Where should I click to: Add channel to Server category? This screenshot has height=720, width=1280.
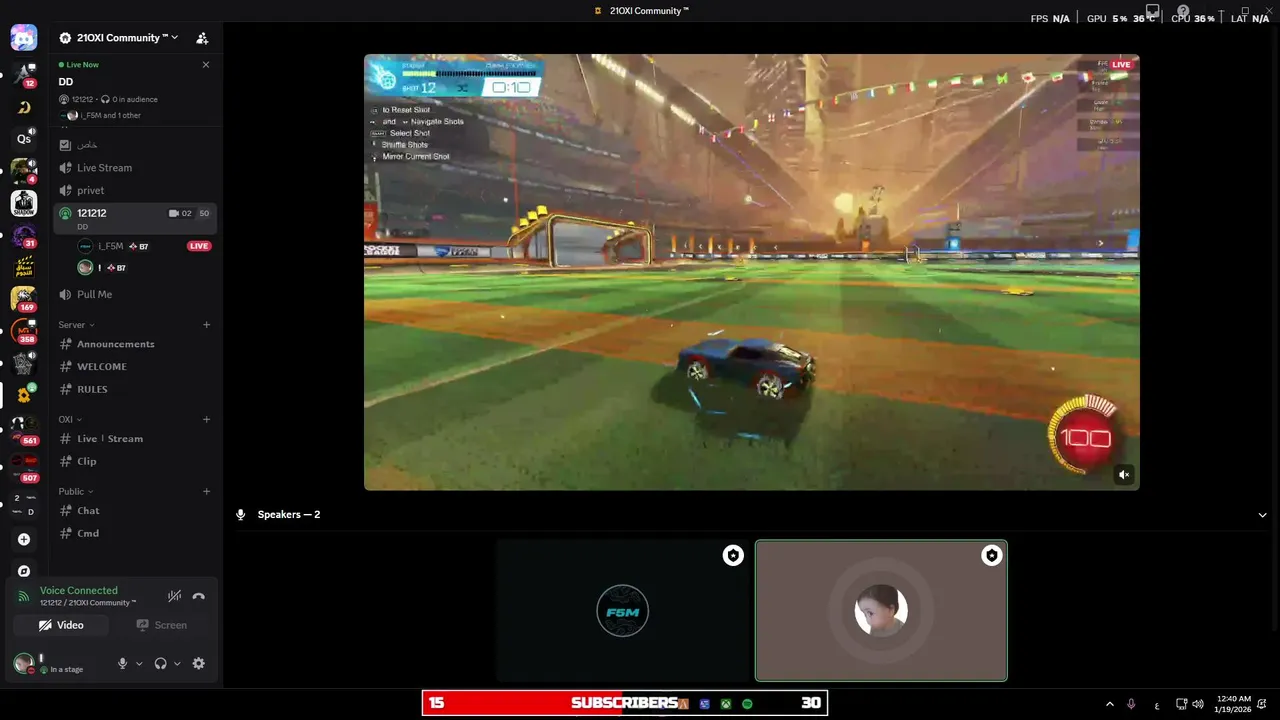pyautogui.click(x=207, y=325)
